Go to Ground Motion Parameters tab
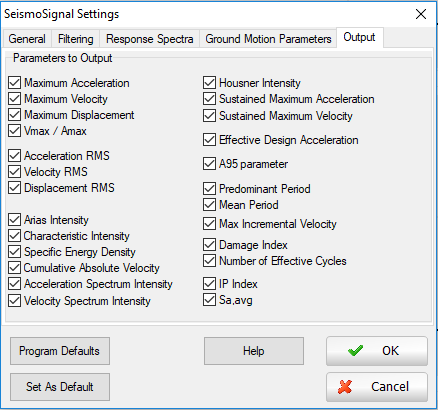 point(268,39)
